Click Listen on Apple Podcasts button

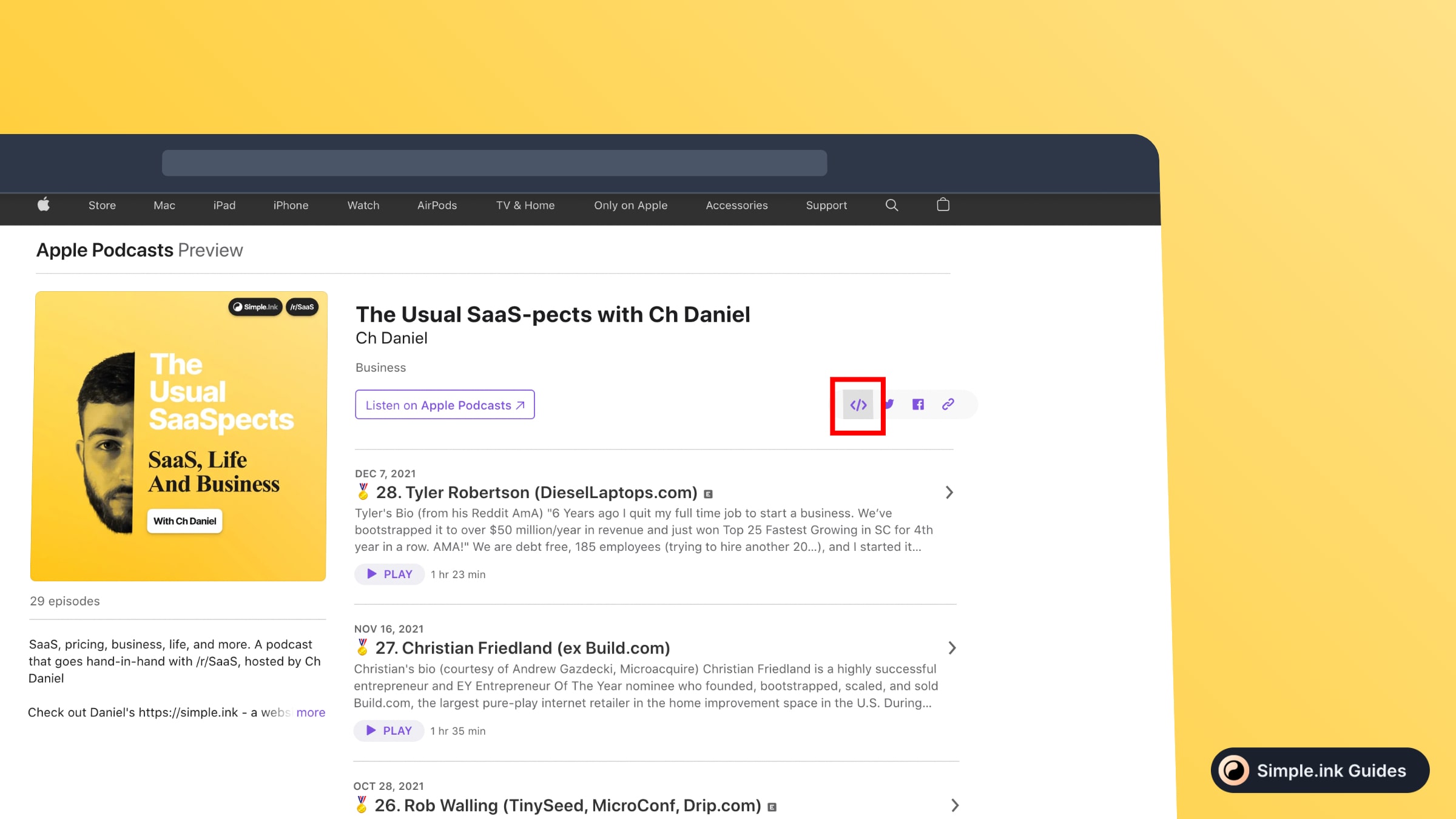[x=445, y=405]
